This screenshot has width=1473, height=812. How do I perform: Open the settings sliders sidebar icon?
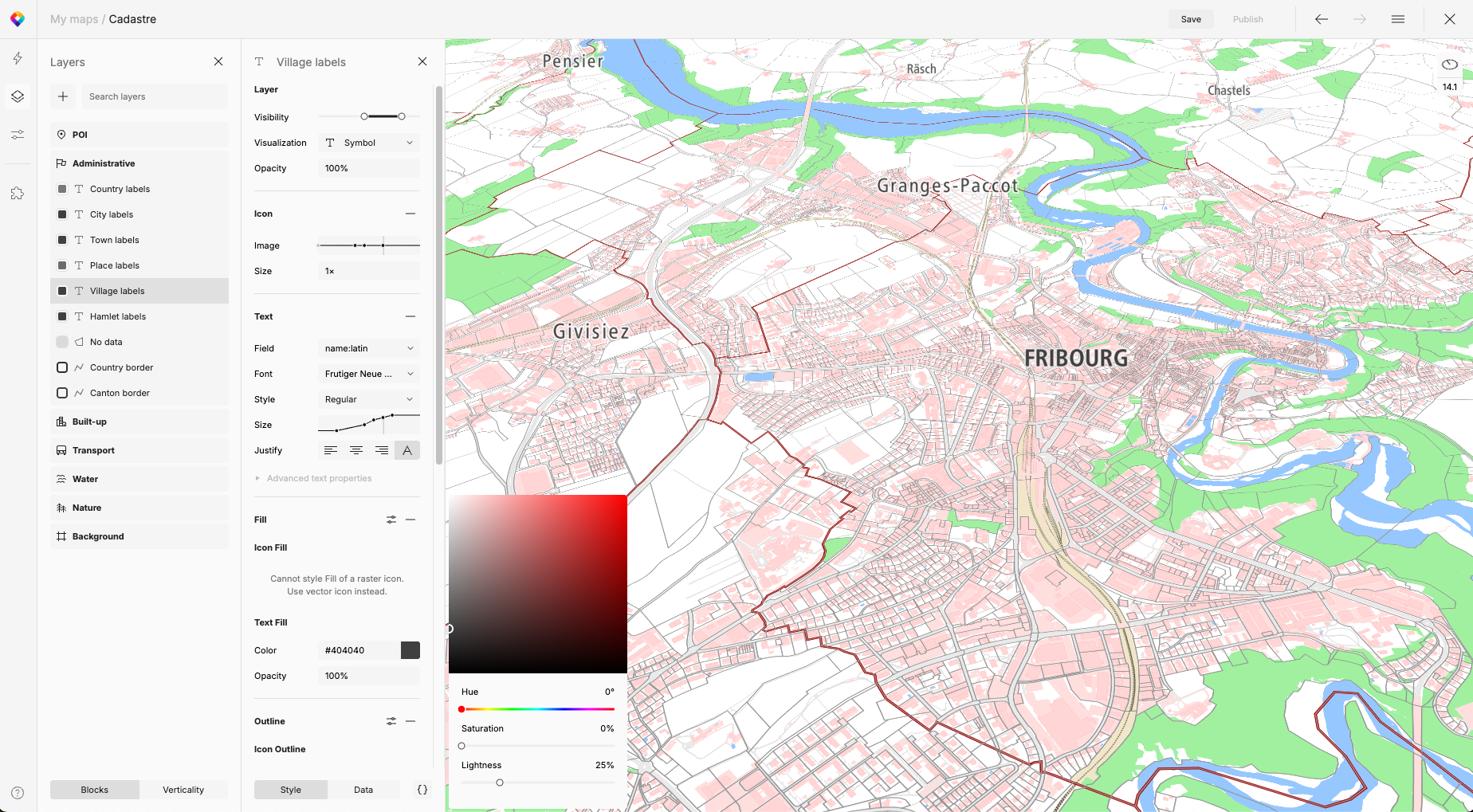coord(18,135)
